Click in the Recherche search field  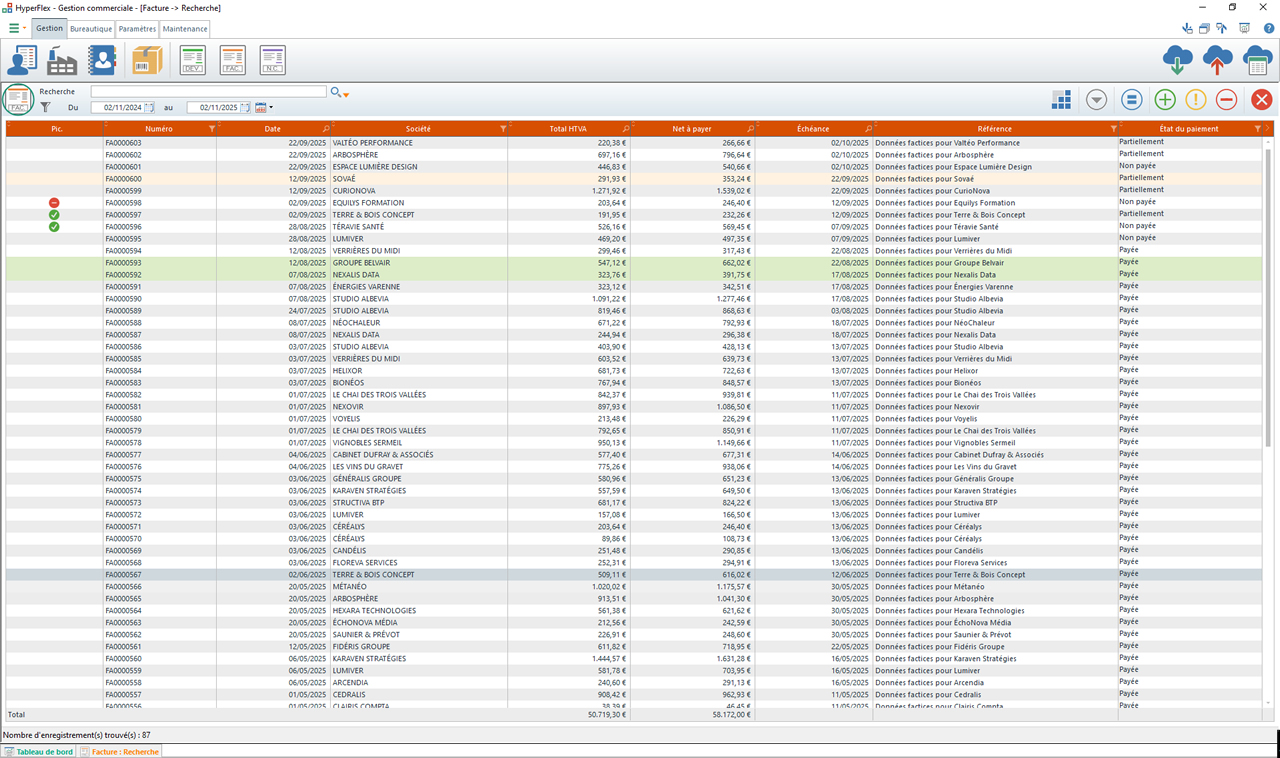pos(208,92)
